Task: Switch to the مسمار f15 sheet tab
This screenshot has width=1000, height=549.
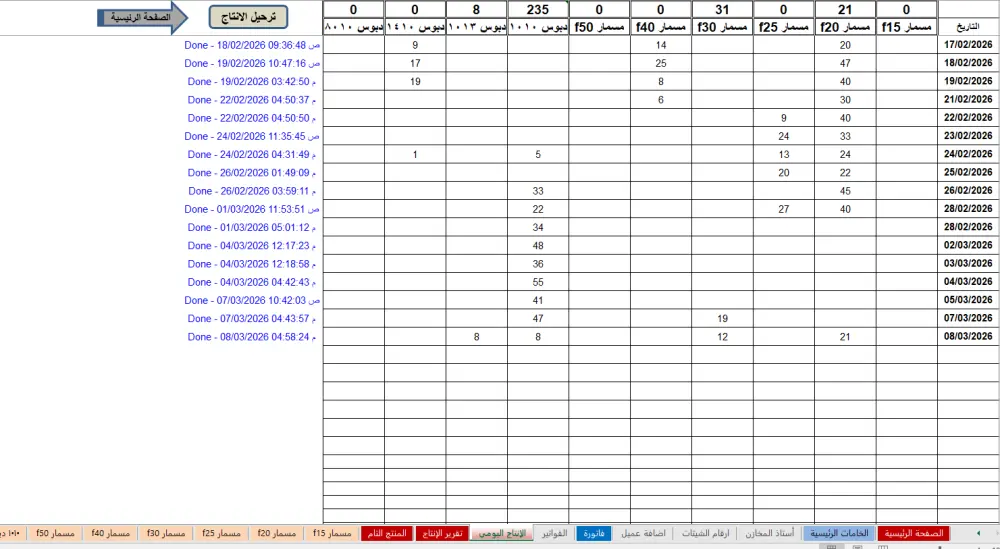Action: tap(332, 533)
